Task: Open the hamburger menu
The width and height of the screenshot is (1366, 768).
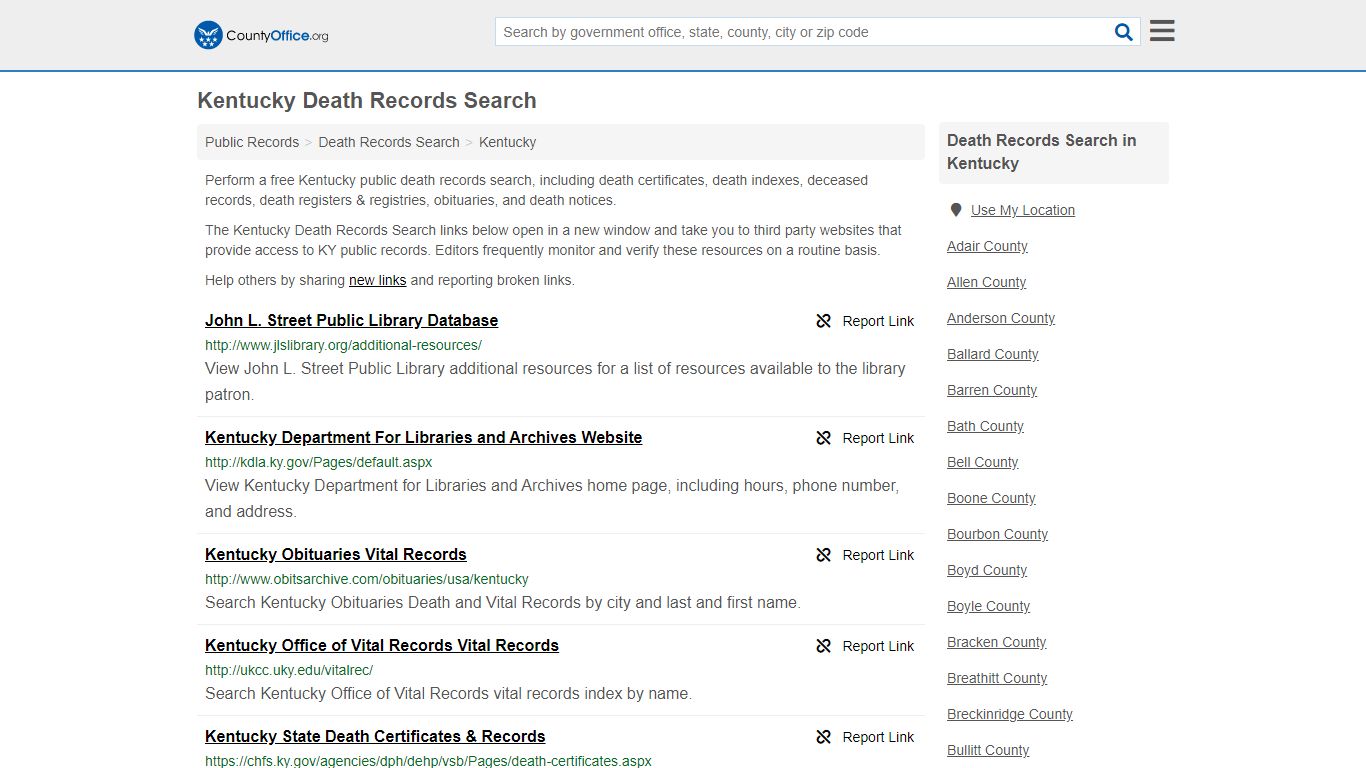Action: pyautogui.click(x=1162, y=31)
